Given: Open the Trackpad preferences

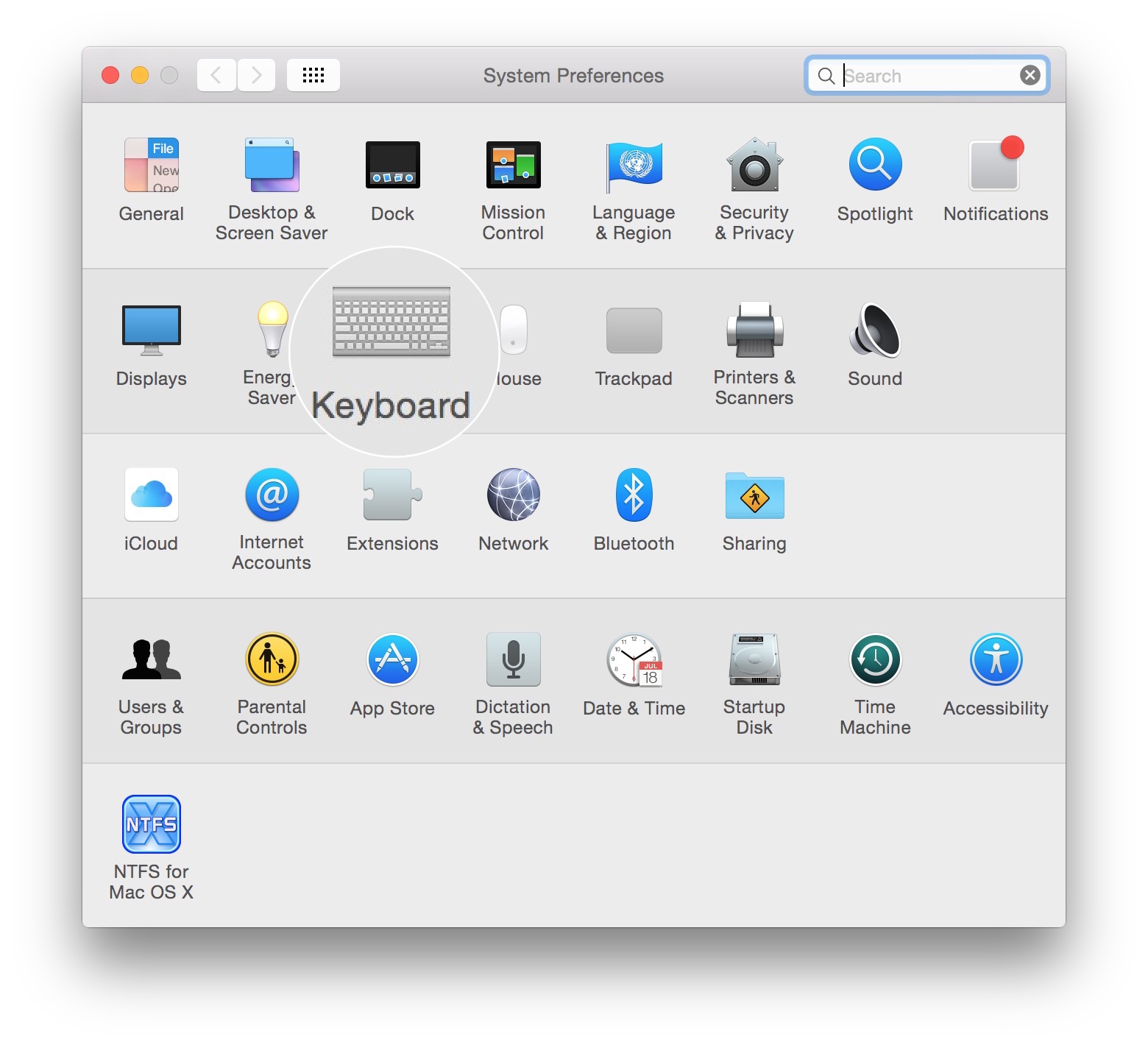Looking at the screenshot, I should coord(634,330).
